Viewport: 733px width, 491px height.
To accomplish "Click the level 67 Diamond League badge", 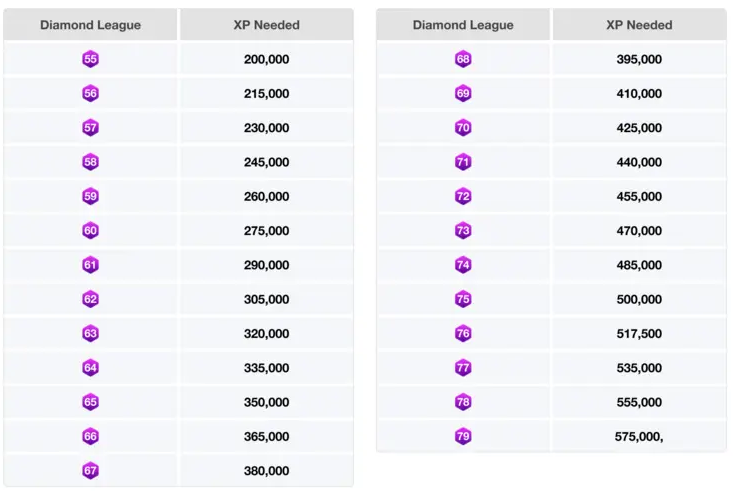I will click(x=91, y=471).
